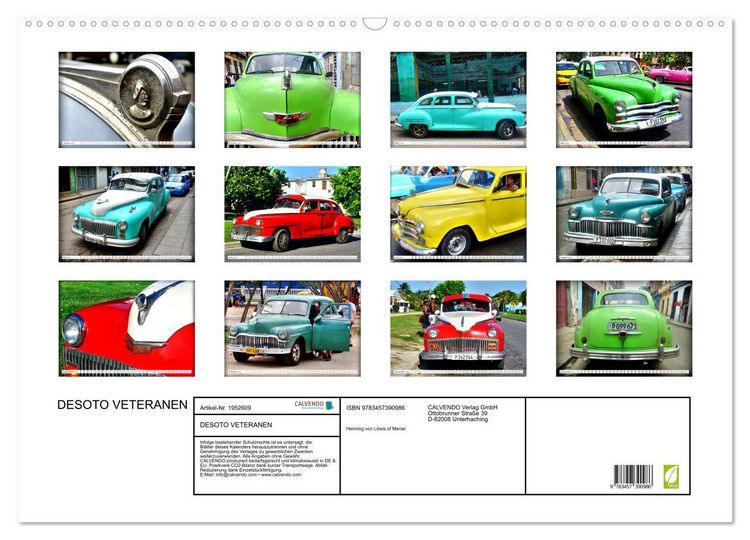Open the yellow car with driver photo
The width and height of the screenshot is (750, 540).
pos(458,214)
